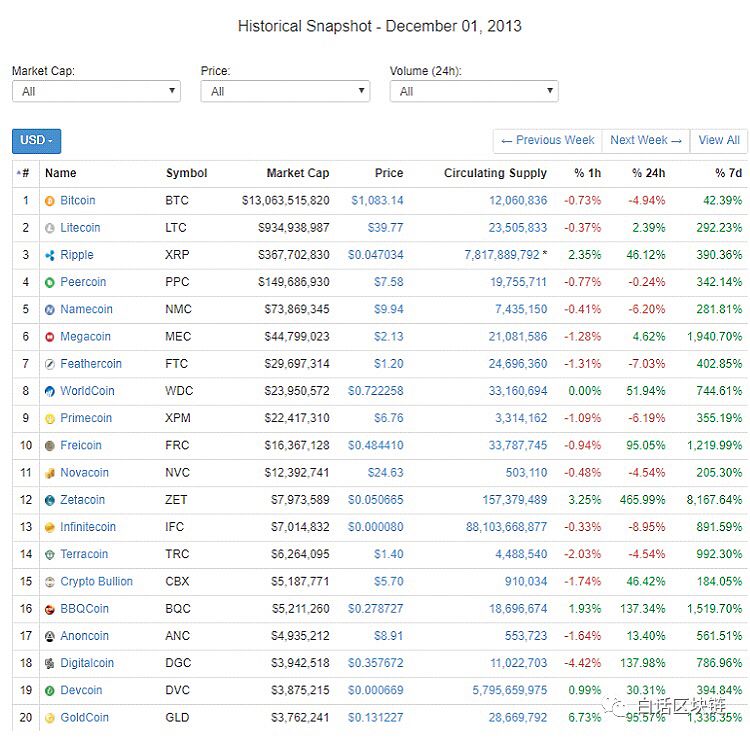Click the GoldCoin logo icon

[50, 718]
